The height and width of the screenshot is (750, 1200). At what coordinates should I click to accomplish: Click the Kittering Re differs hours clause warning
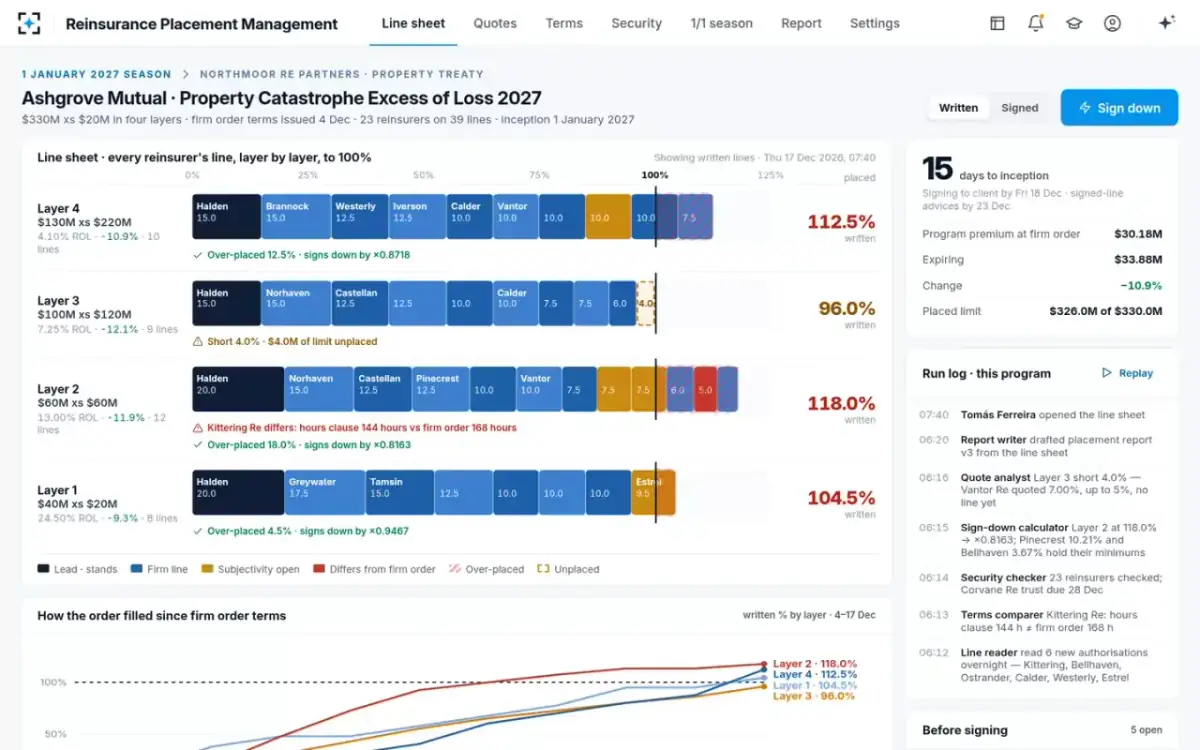[x=355, y=428]
